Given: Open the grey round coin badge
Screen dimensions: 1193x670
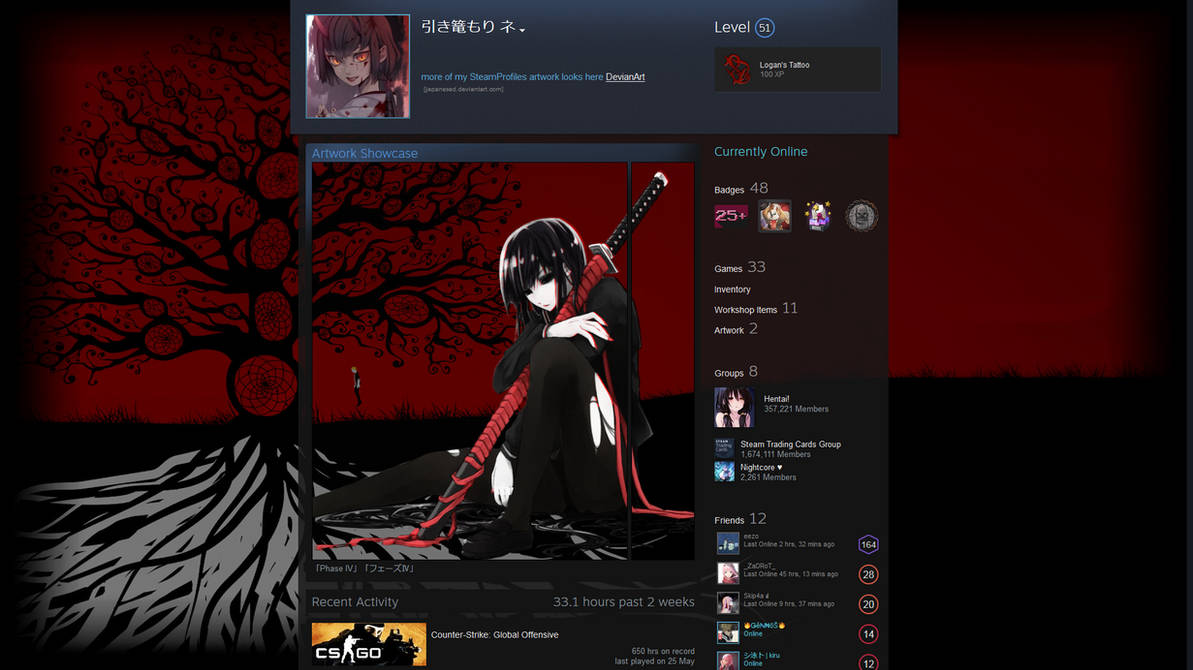Looking at the screenshot, I should 861,216.
